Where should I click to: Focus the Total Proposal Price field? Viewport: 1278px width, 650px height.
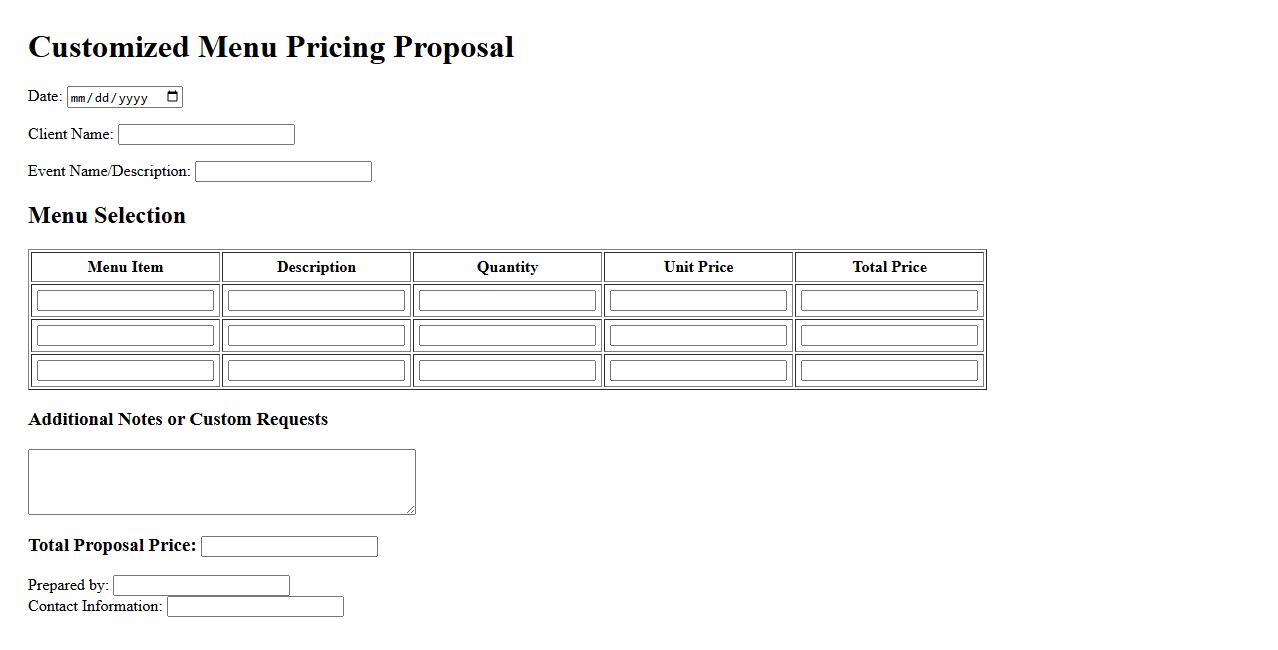[x=289, y=546]
